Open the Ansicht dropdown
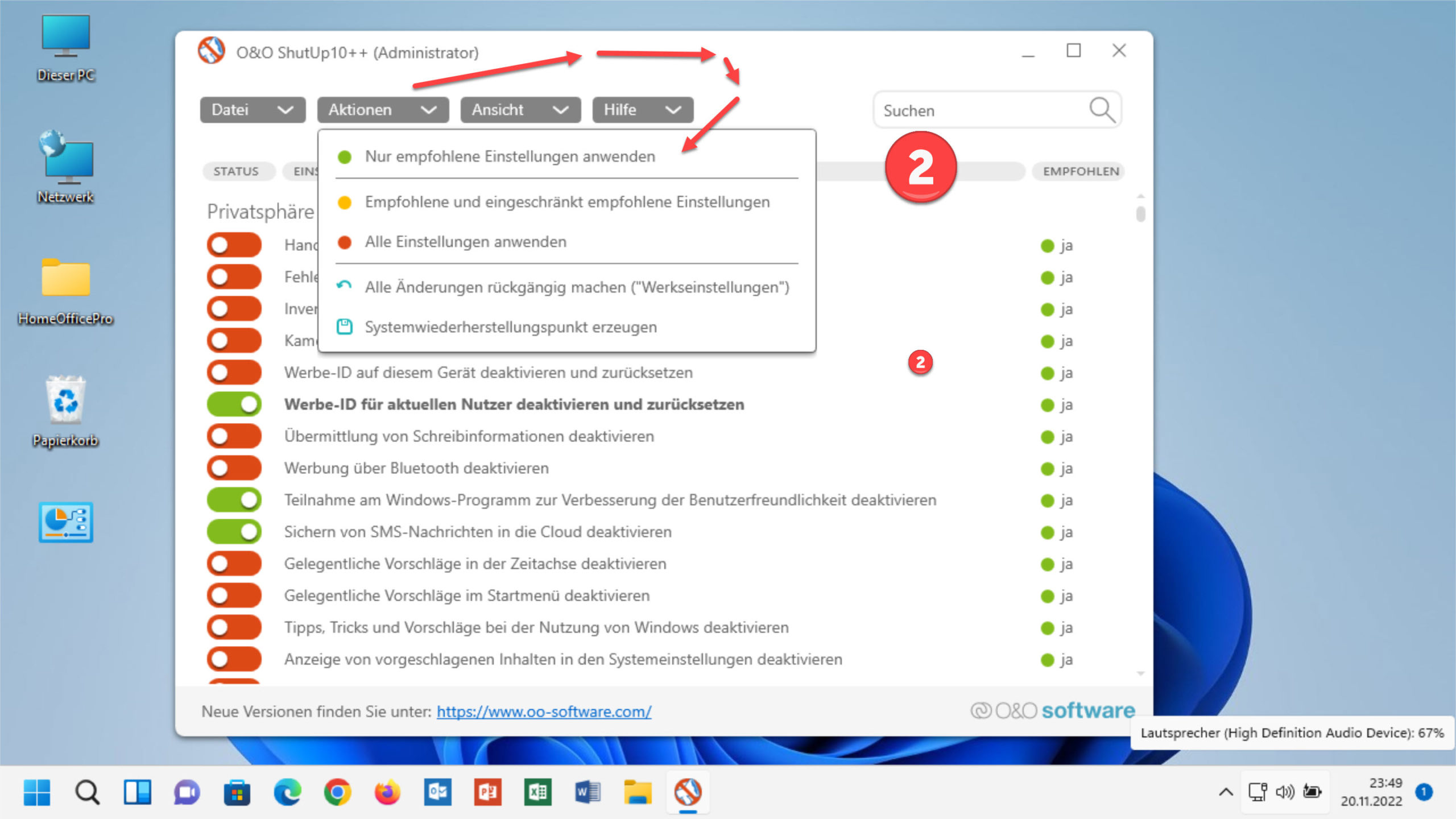Image resolution: width=1456 pixels, height=819 pixels. [x=520, y=110]
